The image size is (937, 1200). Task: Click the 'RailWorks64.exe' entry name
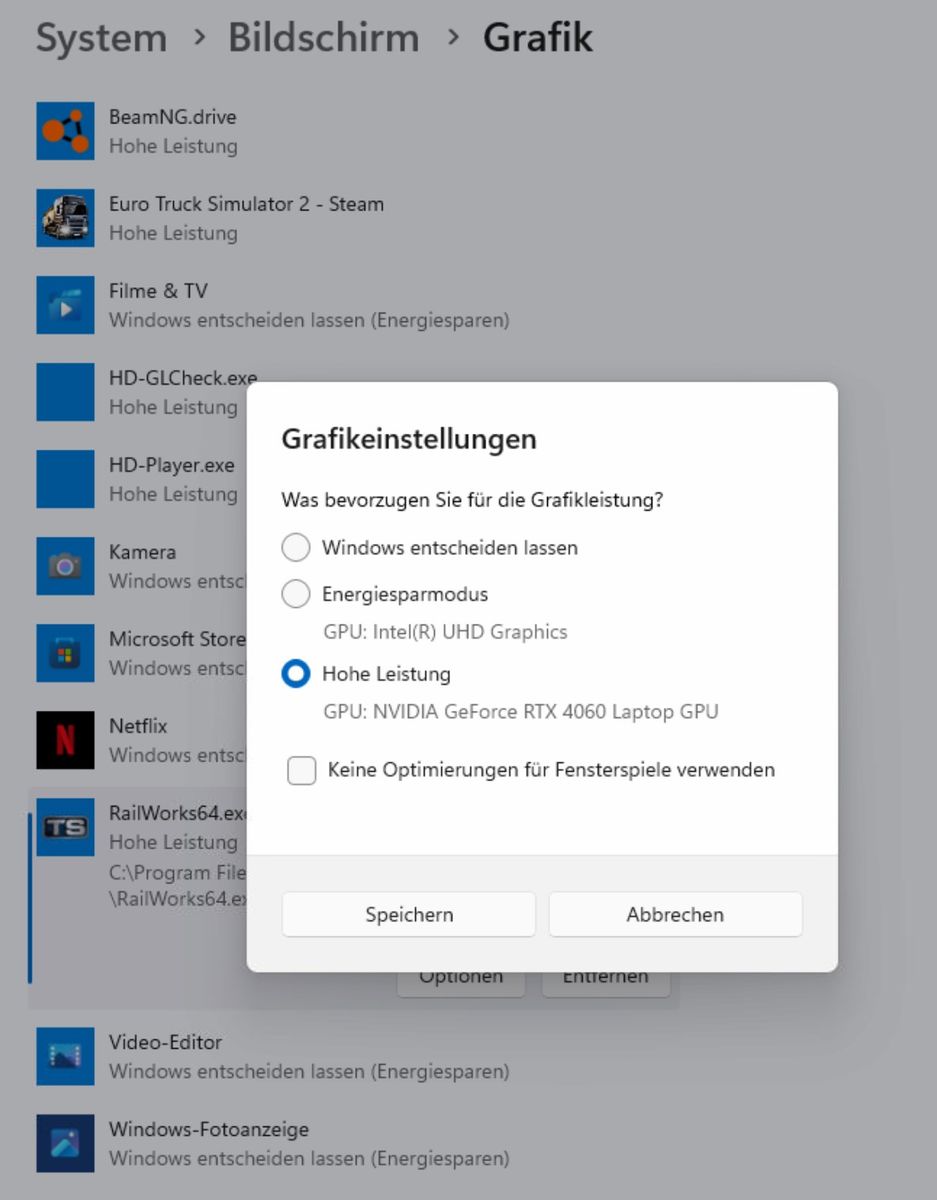click(x=178, y=813)
